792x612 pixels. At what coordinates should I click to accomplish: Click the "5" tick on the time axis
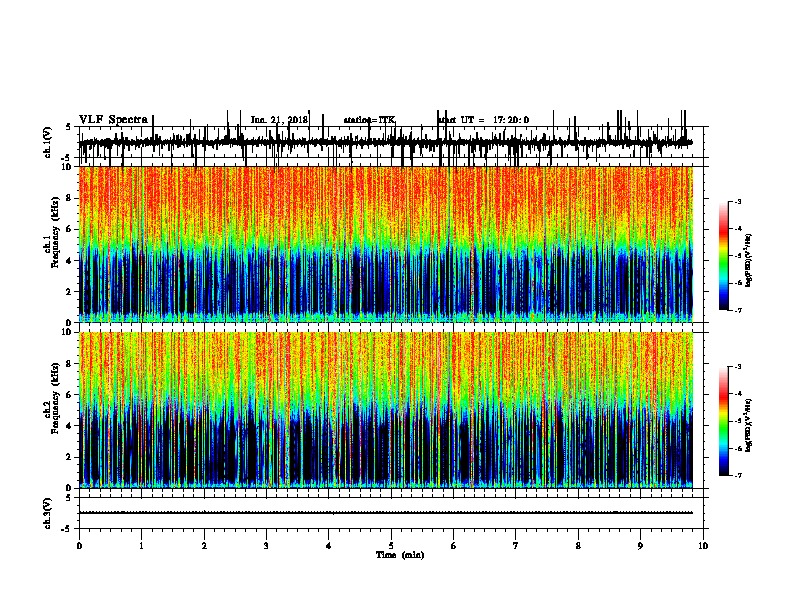coord(391,546)
